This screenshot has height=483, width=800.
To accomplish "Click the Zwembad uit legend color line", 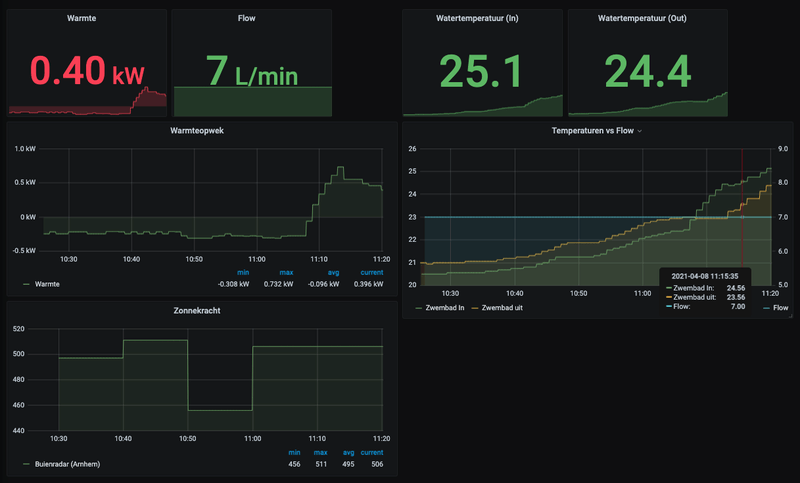I will click(x=475, y=308).
